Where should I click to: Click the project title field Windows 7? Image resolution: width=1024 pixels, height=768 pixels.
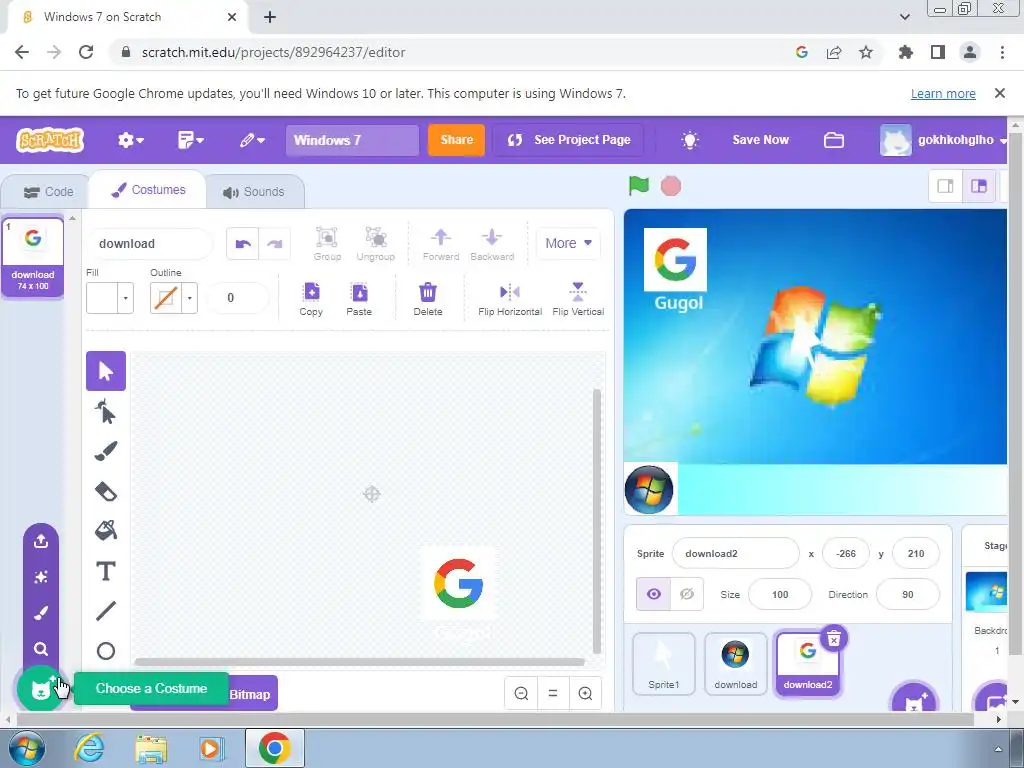[352, 140]
